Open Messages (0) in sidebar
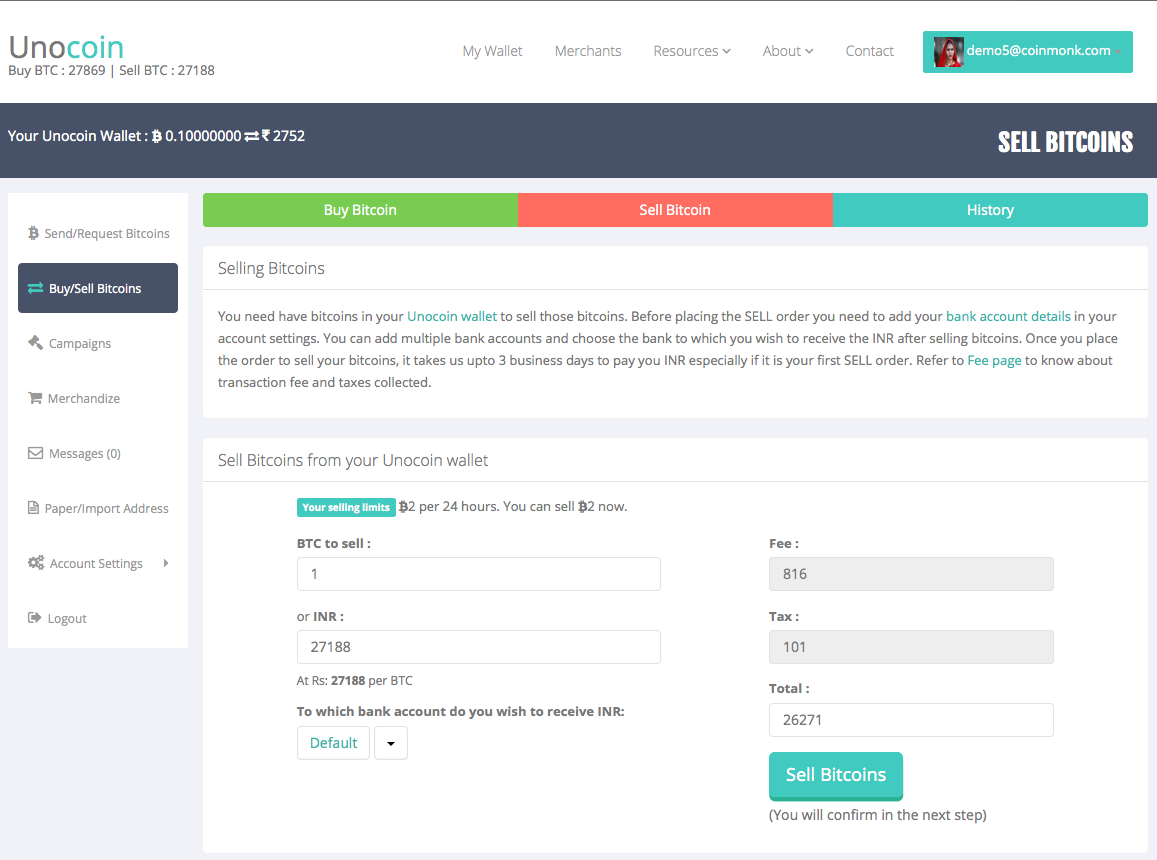This screenshot has width=1157, height=860. click(x=98, y=453)
